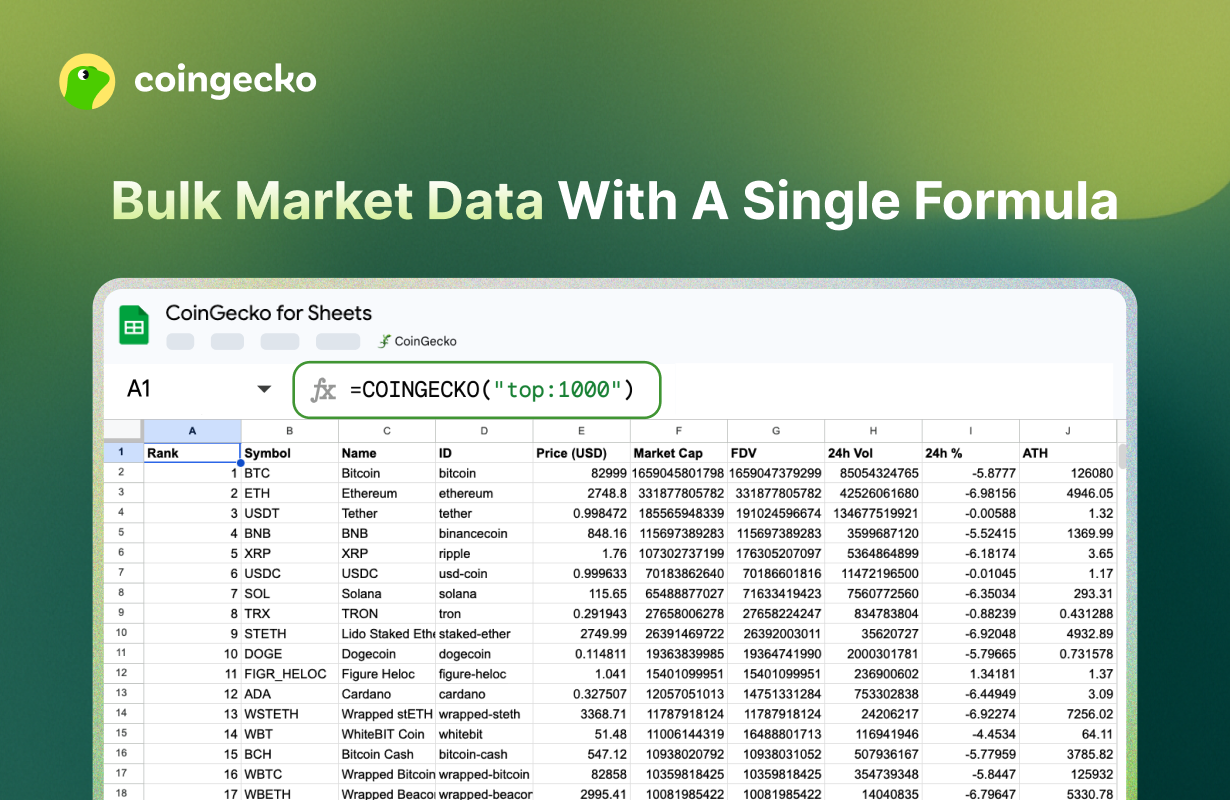The height and width of the screenshot is (800, 1230).
Task: Select the bitcoin-cash ID cell
Action: [484, 753]
